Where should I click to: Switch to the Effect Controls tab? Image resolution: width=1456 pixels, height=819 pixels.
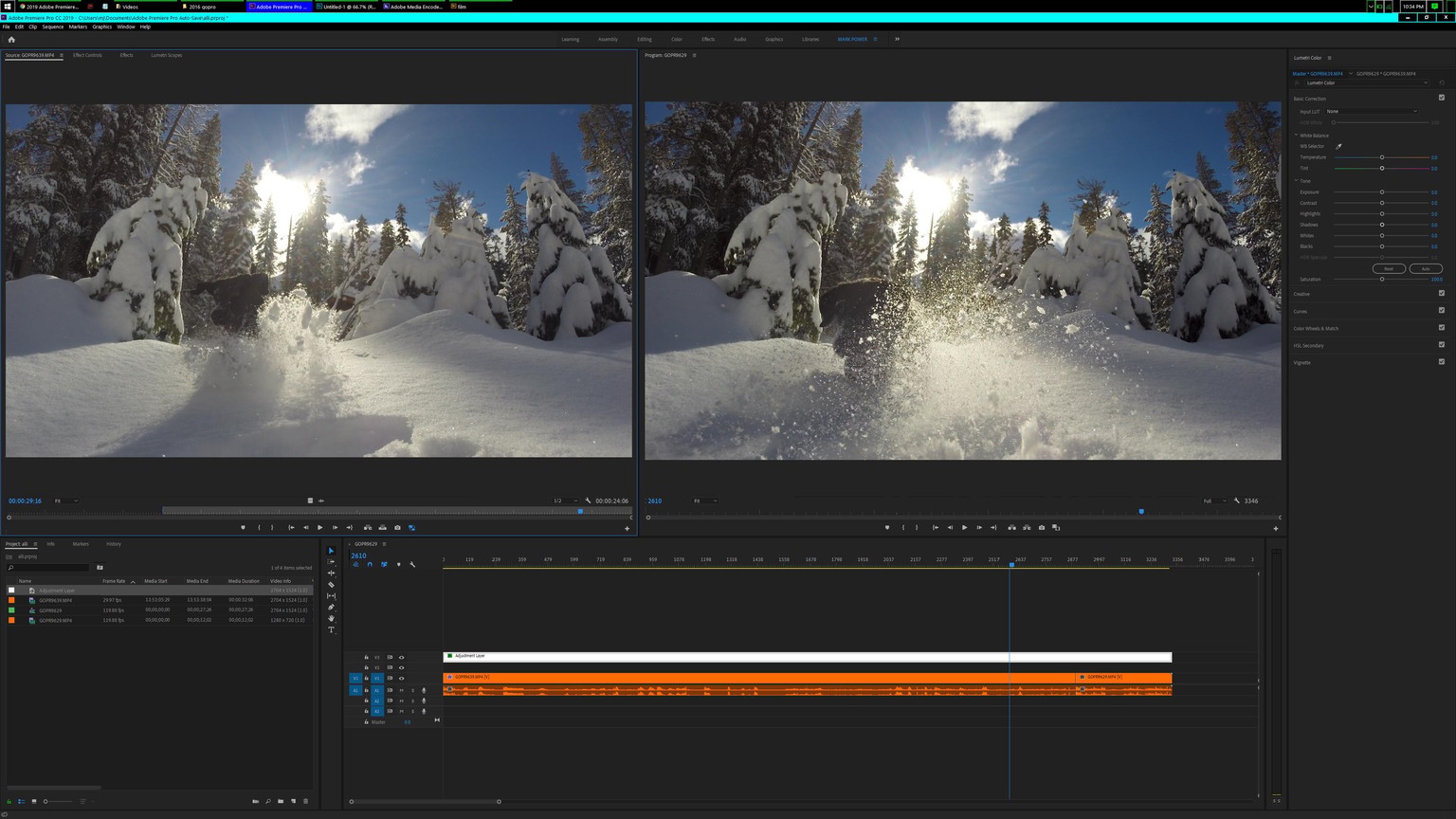87,55
